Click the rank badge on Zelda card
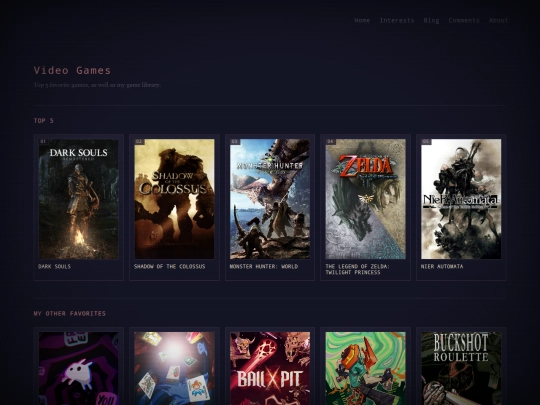Viewport: 540px width, 405px height. pos(330,142)
